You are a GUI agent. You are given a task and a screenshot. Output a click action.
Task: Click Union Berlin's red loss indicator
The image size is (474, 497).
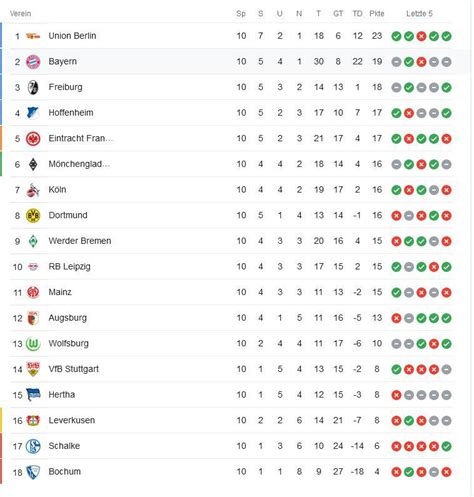pos(421,36)
